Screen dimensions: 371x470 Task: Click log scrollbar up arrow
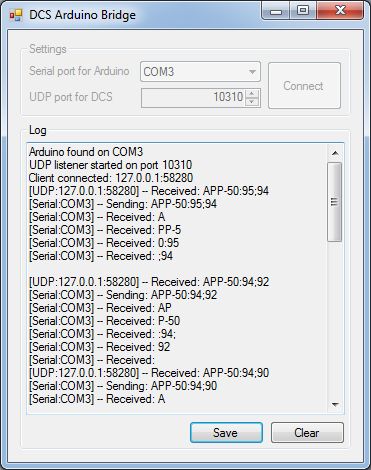(x=335, y=153)
